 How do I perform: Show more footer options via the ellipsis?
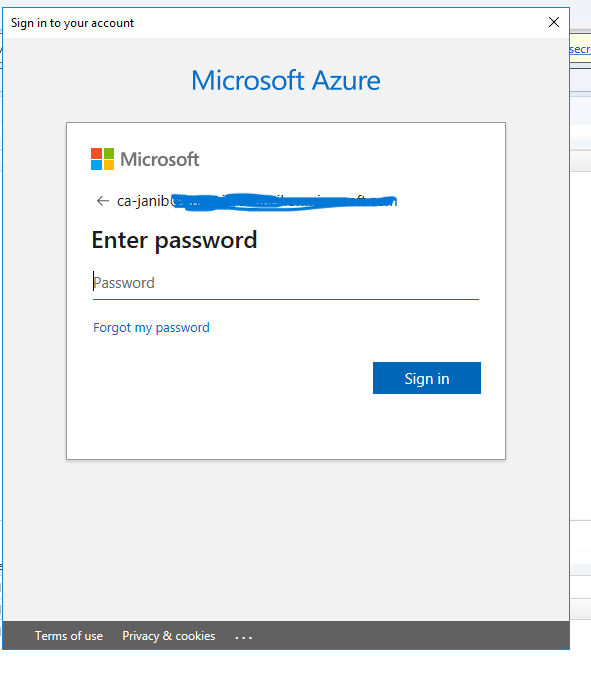point(244,637)
